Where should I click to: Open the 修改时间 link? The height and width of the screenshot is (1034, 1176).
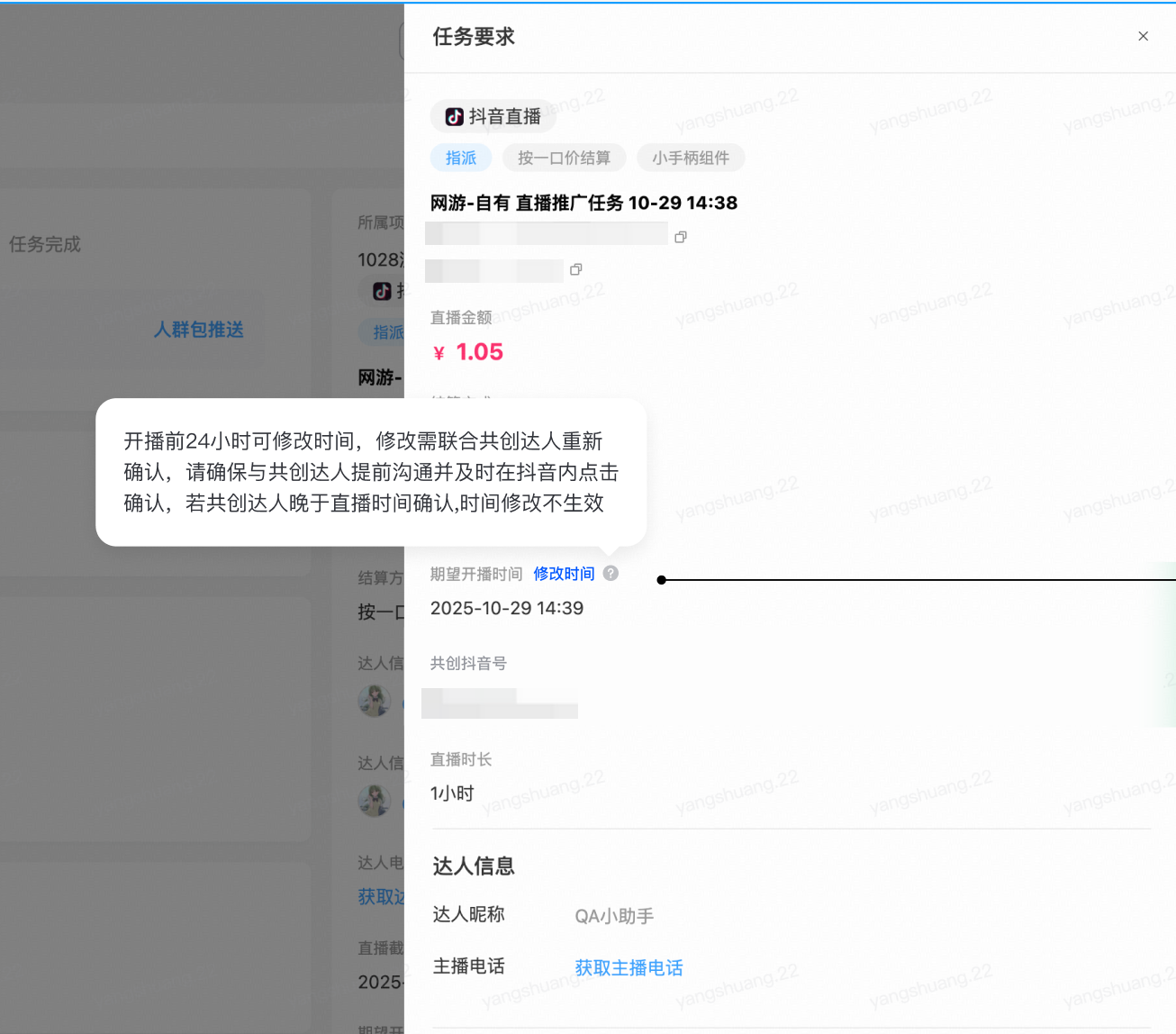pyautogui.click(x=564, y=574)
